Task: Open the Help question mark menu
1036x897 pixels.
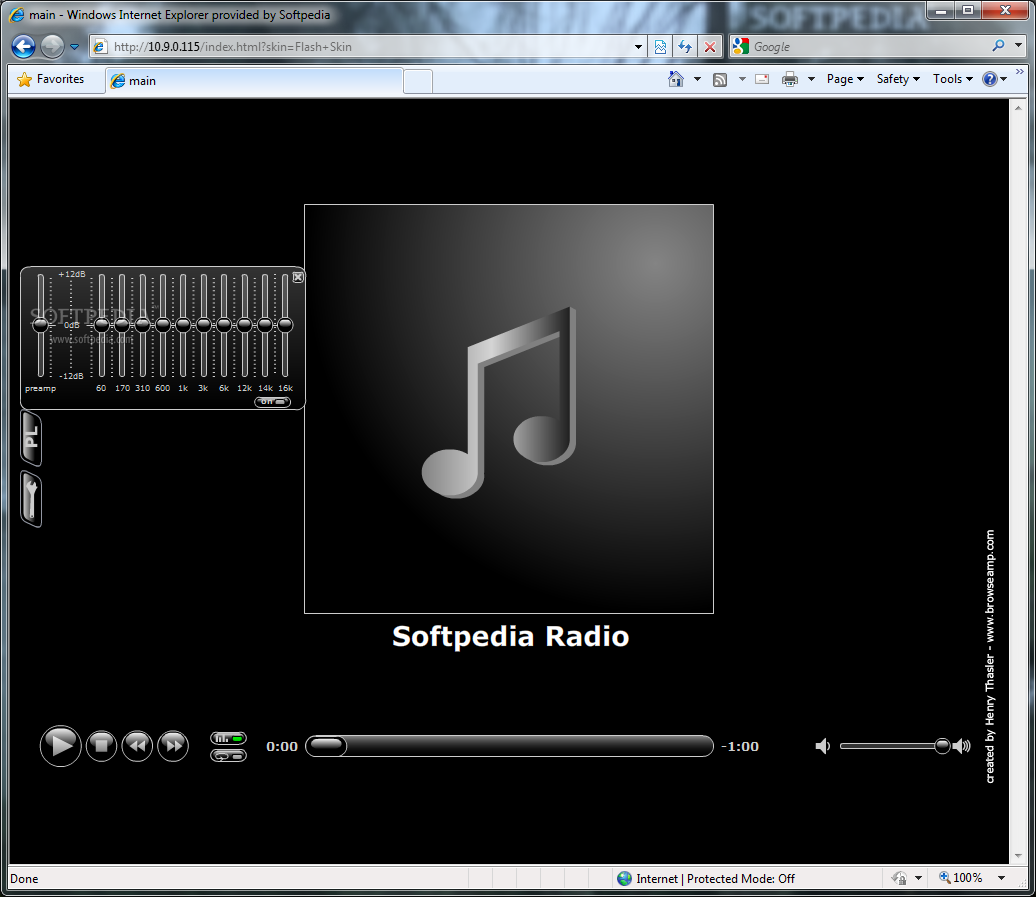Action: [994, 79]
